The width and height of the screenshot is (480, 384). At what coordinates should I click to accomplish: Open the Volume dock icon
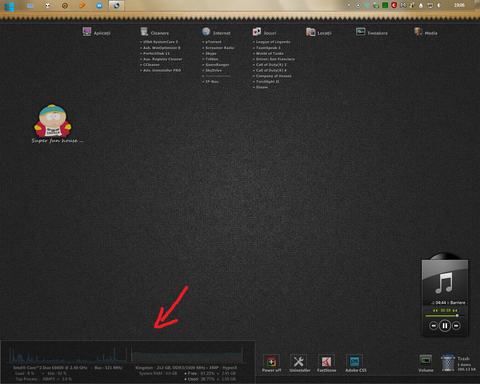pyautogui.click(x=426, y=361)
